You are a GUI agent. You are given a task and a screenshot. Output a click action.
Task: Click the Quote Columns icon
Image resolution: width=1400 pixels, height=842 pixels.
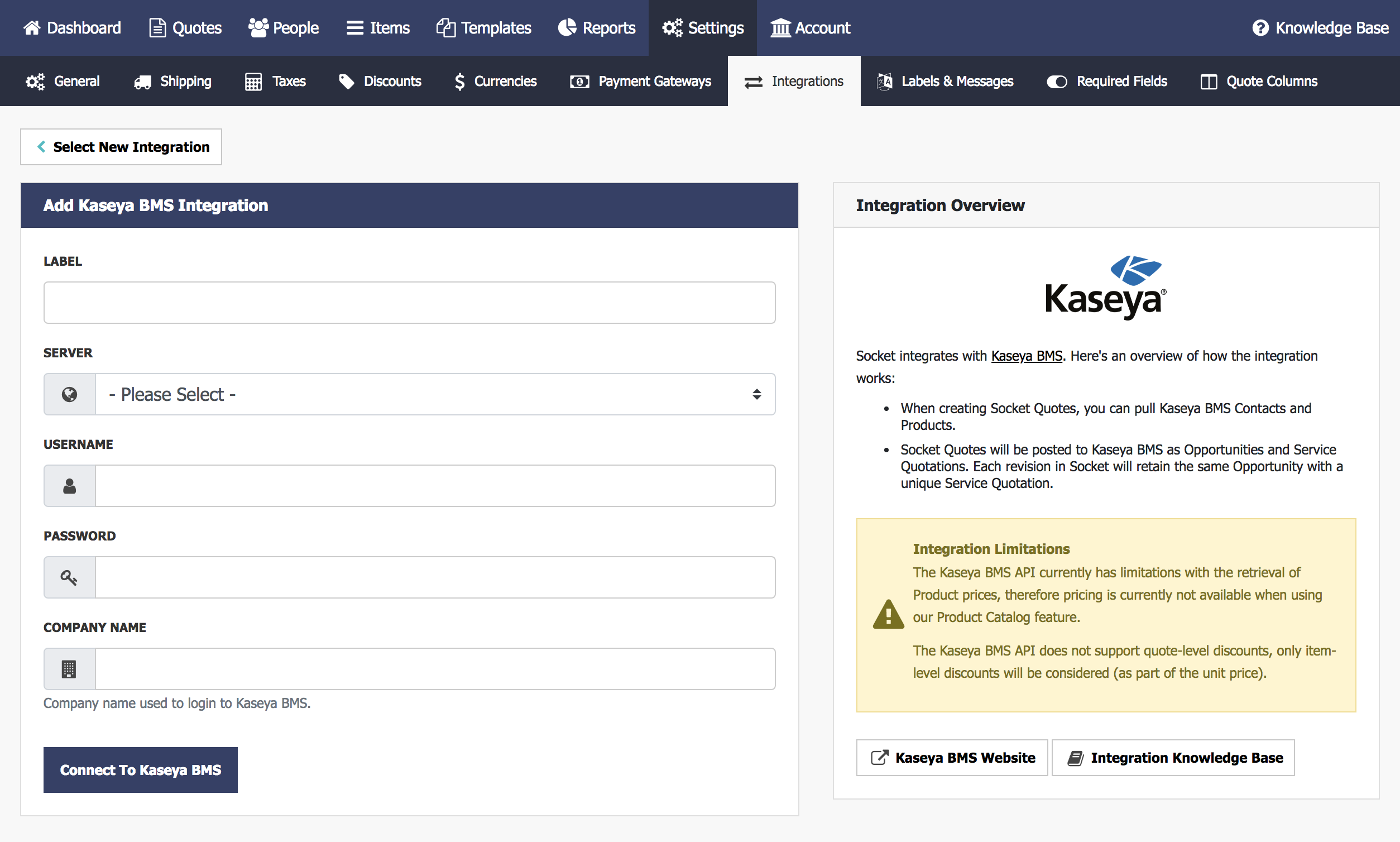(1209, 82)
